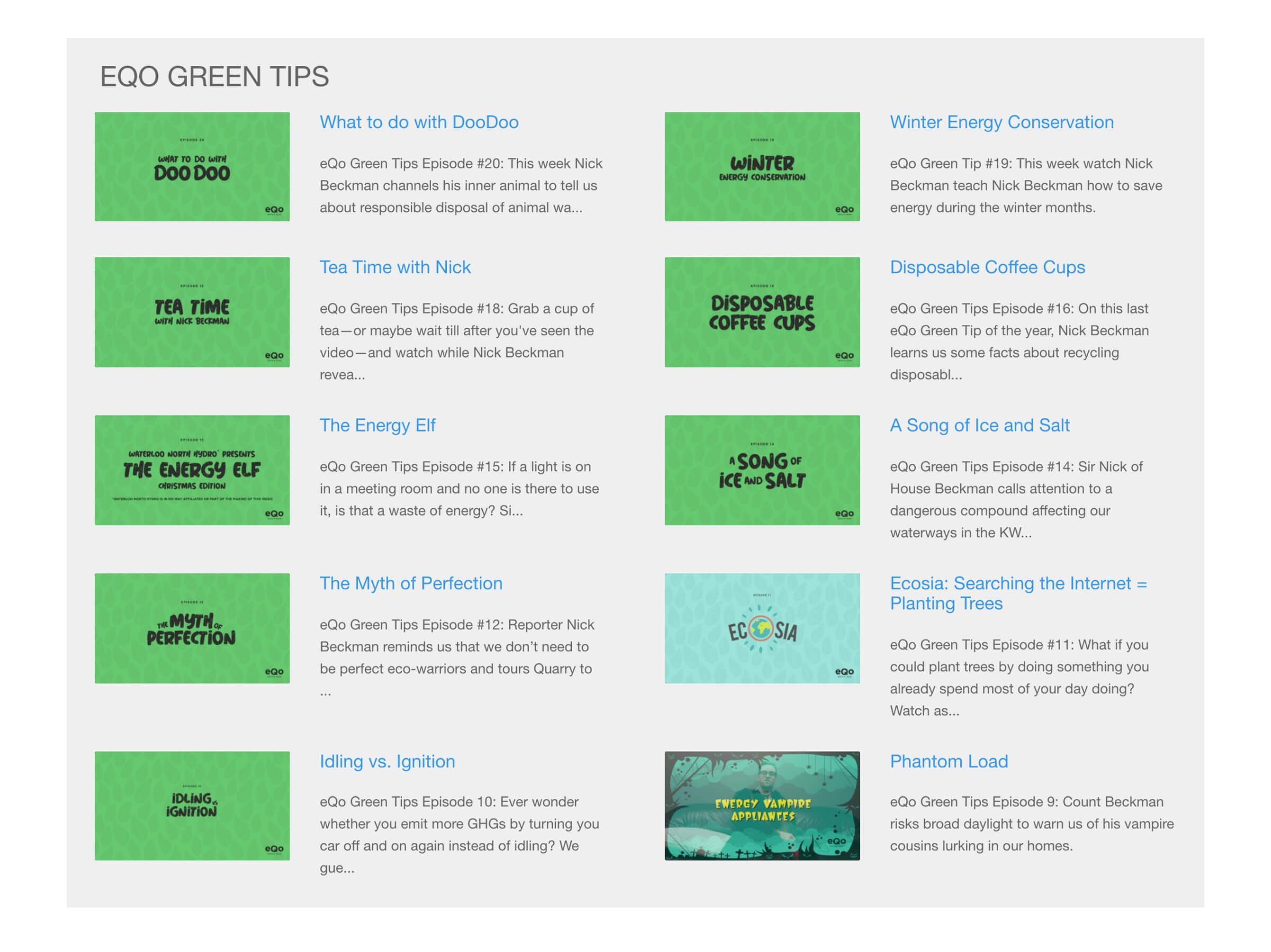Viewport: 1271px width, 952px height.
Task: Open the Tea Time video thumbnail
Action: [x=192, y=312]
